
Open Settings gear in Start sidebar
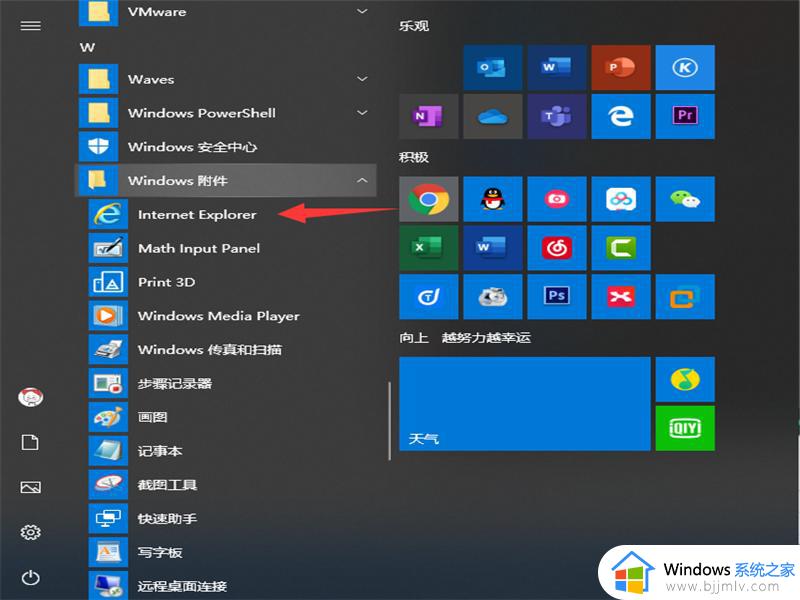[31, 533]
